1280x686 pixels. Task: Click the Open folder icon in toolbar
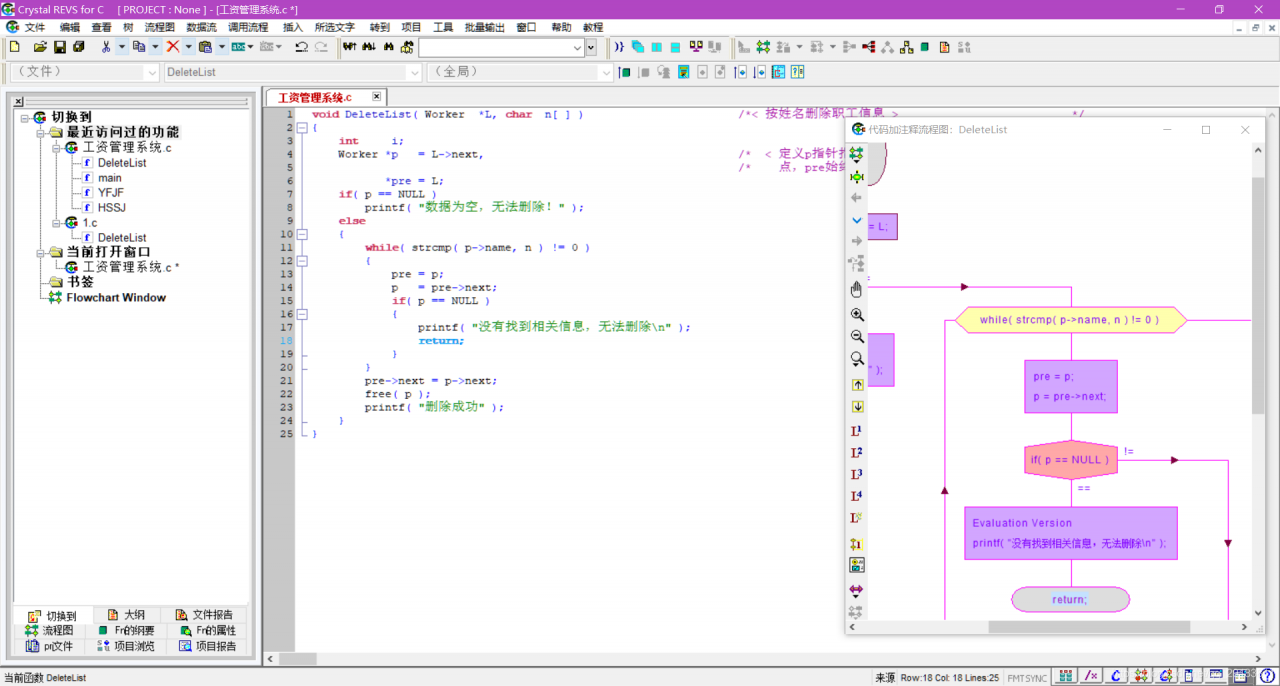coord(40,47)
